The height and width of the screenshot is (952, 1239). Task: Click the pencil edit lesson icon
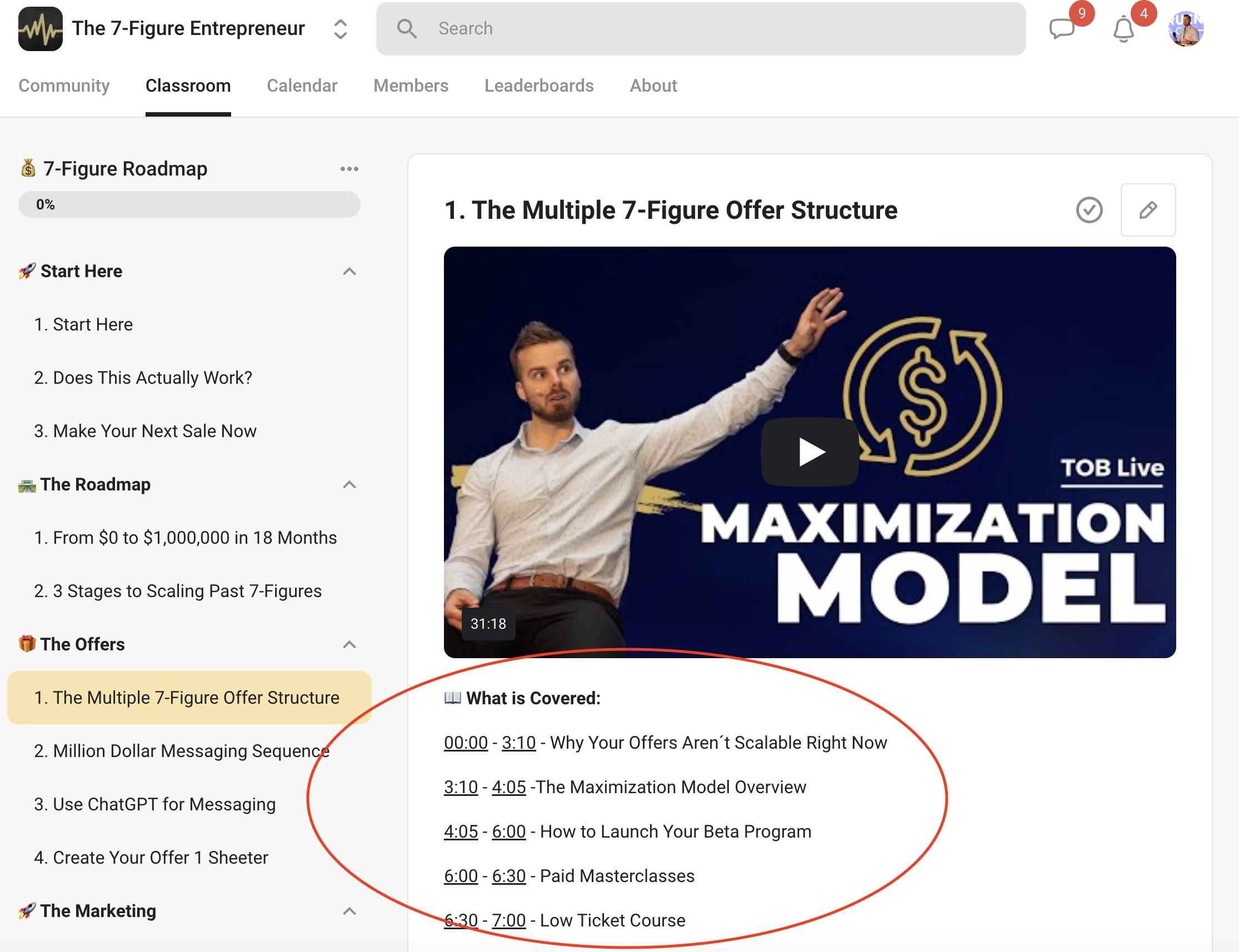[1148, 209]
